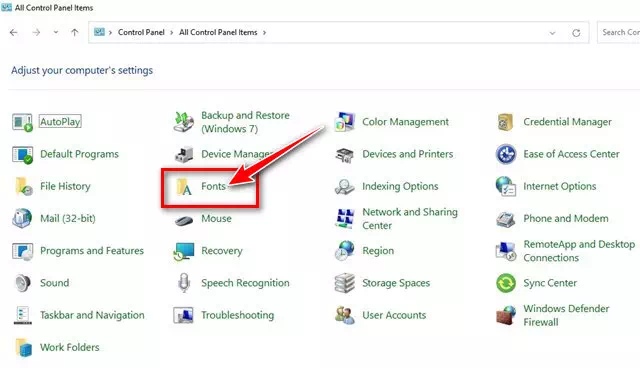
Task: Expand chevron after All Control Panel Items
Action: 264,33
